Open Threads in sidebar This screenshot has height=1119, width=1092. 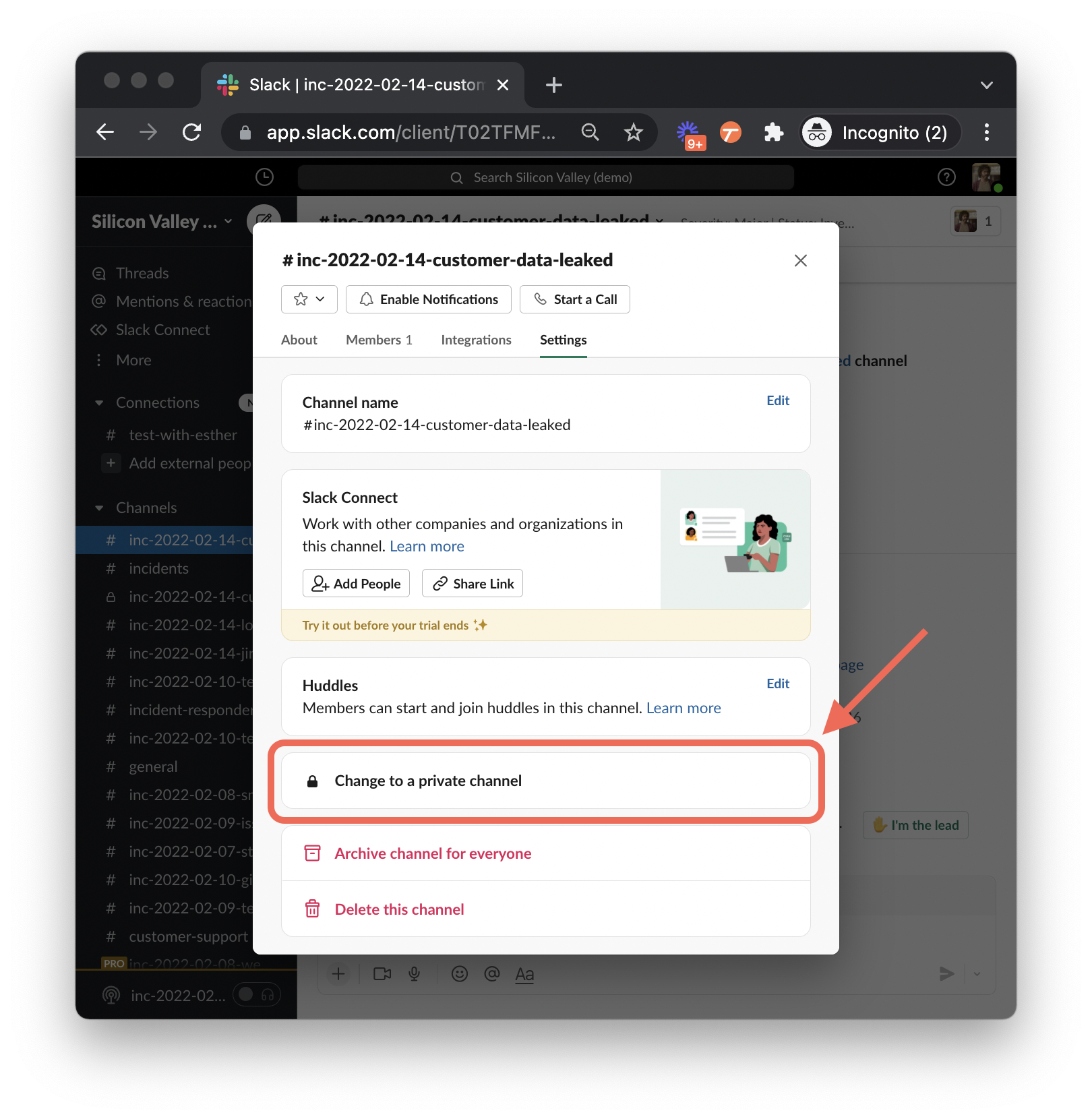pyautogui.click(x=142, y=273)
